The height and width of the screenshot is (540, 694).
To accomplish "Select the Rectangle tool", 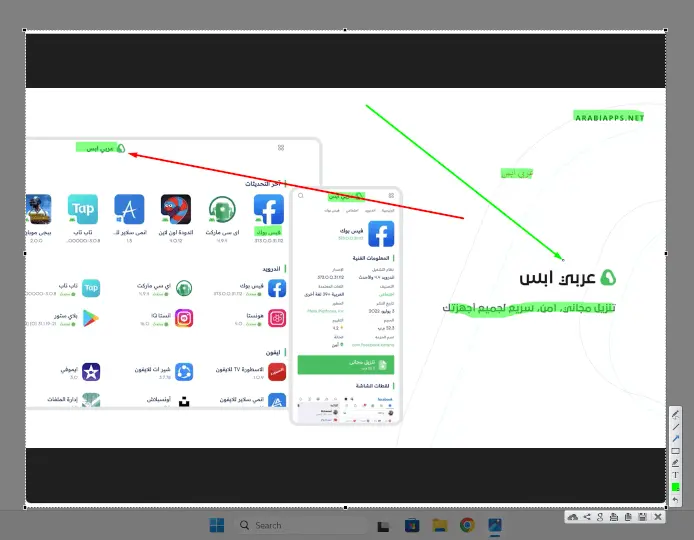I will (676, 450).
